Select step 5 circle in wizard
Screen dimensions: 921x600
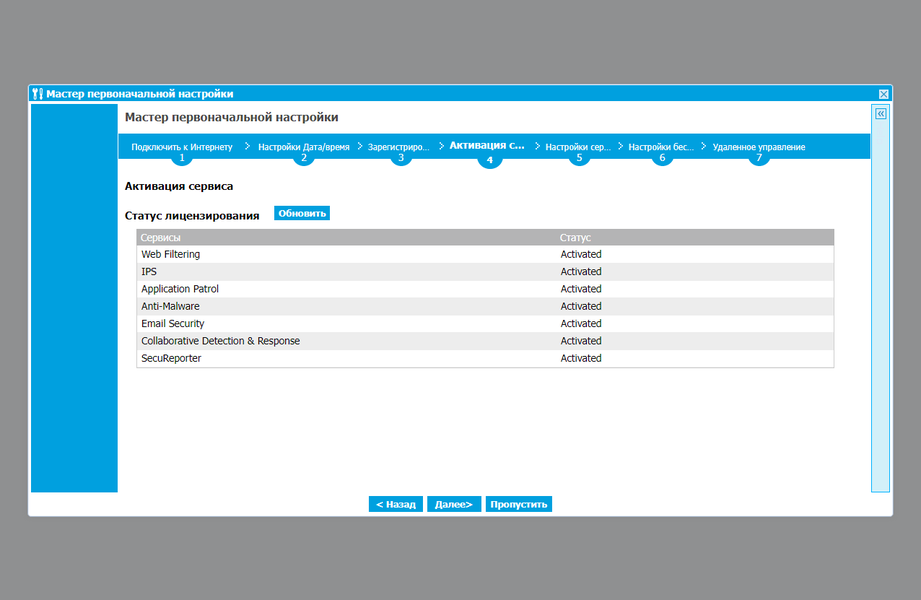click(x=579, y=157)
